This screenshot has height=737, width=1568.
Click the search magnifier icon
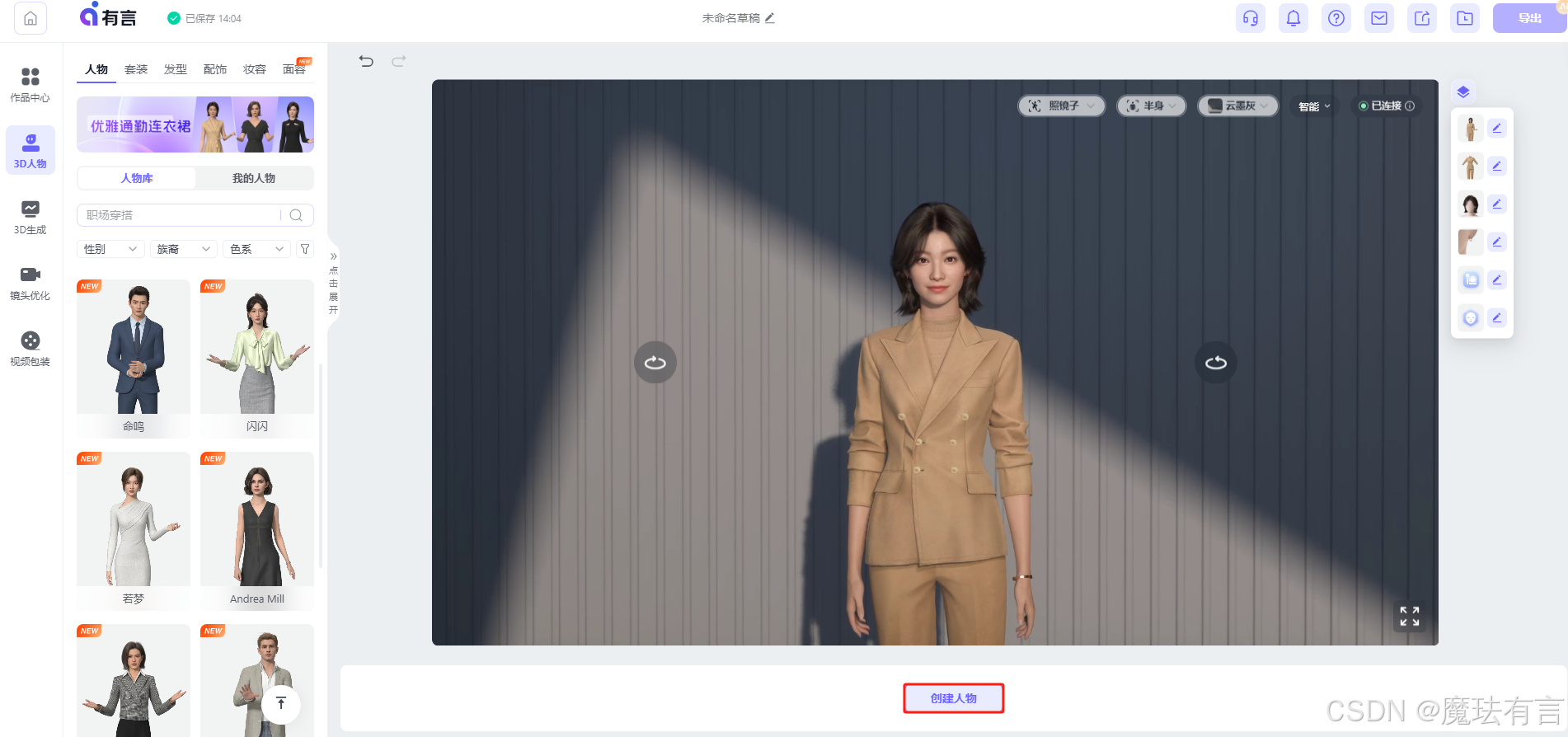(297, 215)
